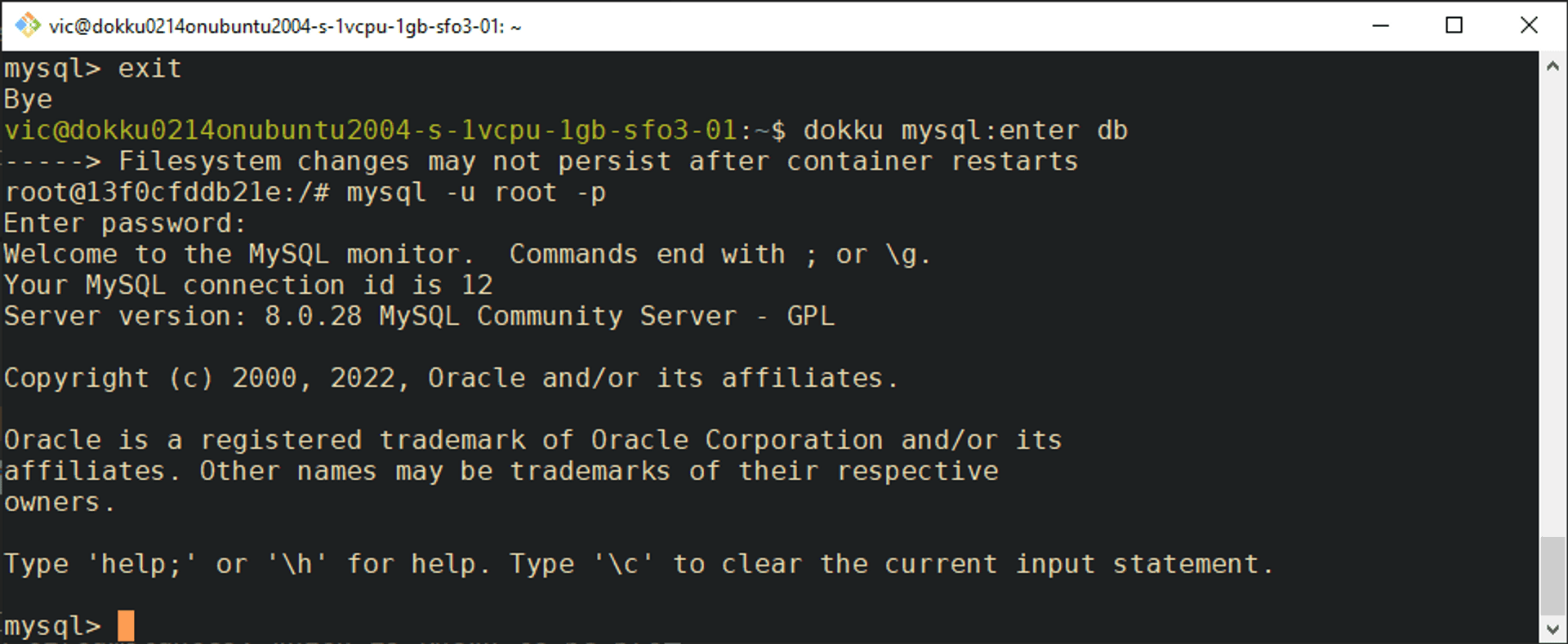1568x644 pixels.
Task: Close the SSH terminal window
Action: tap(1529, 25)
